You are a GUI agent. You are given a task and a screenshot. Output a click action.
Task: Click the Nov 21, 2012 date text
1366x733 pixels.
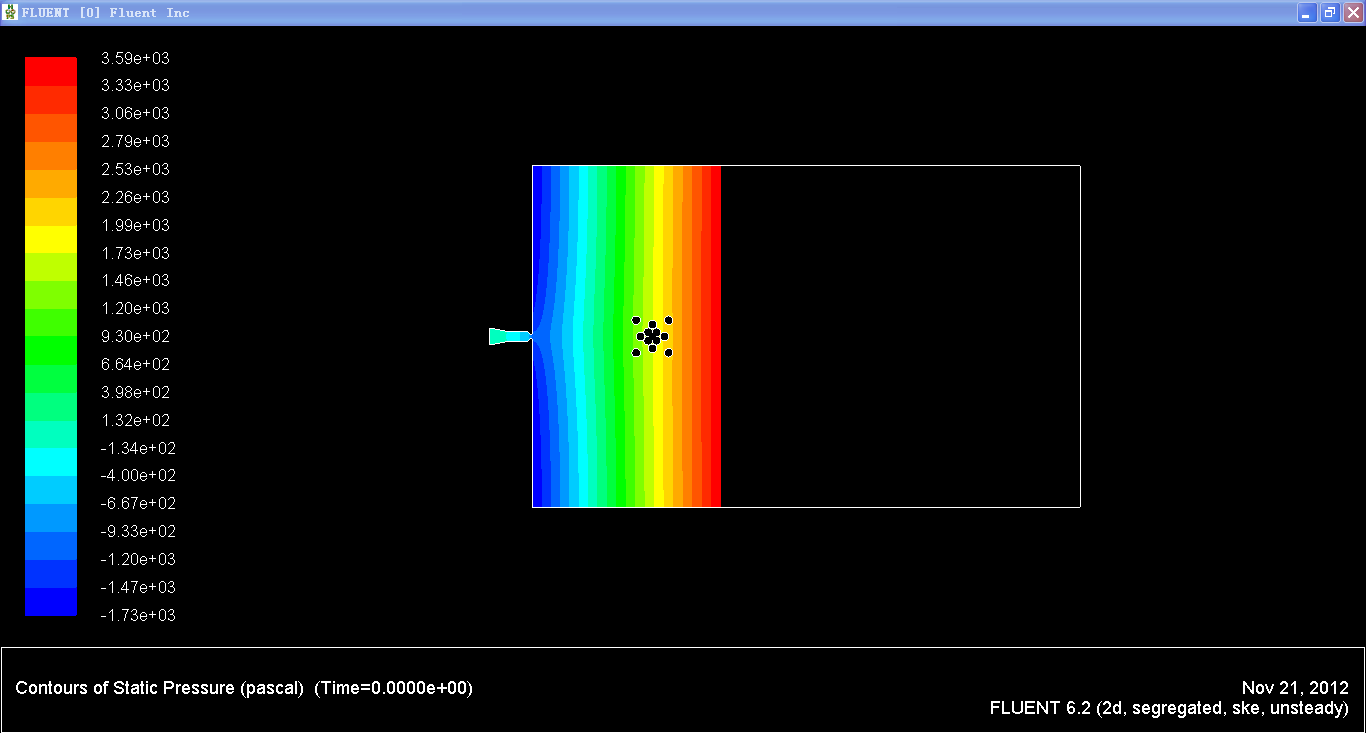tap(1295, 688)
